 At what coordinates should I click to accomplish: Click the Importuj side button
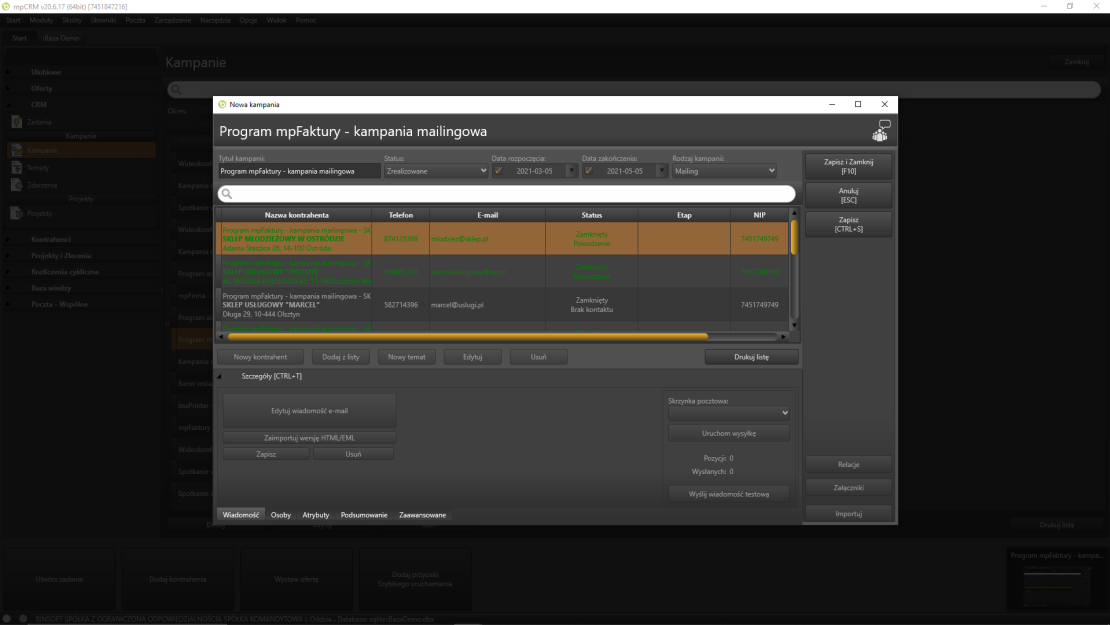pyautogui.click(x=848, y=514)
